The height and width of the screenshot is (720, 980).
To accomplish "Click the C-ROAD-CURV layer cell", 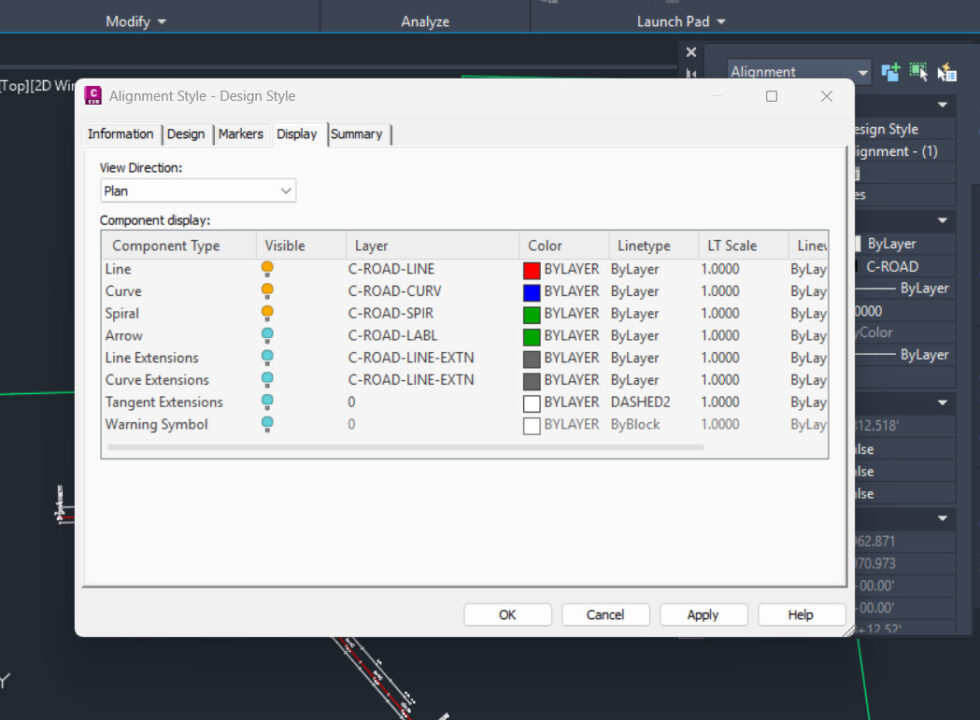I will (x=394, y=291).
